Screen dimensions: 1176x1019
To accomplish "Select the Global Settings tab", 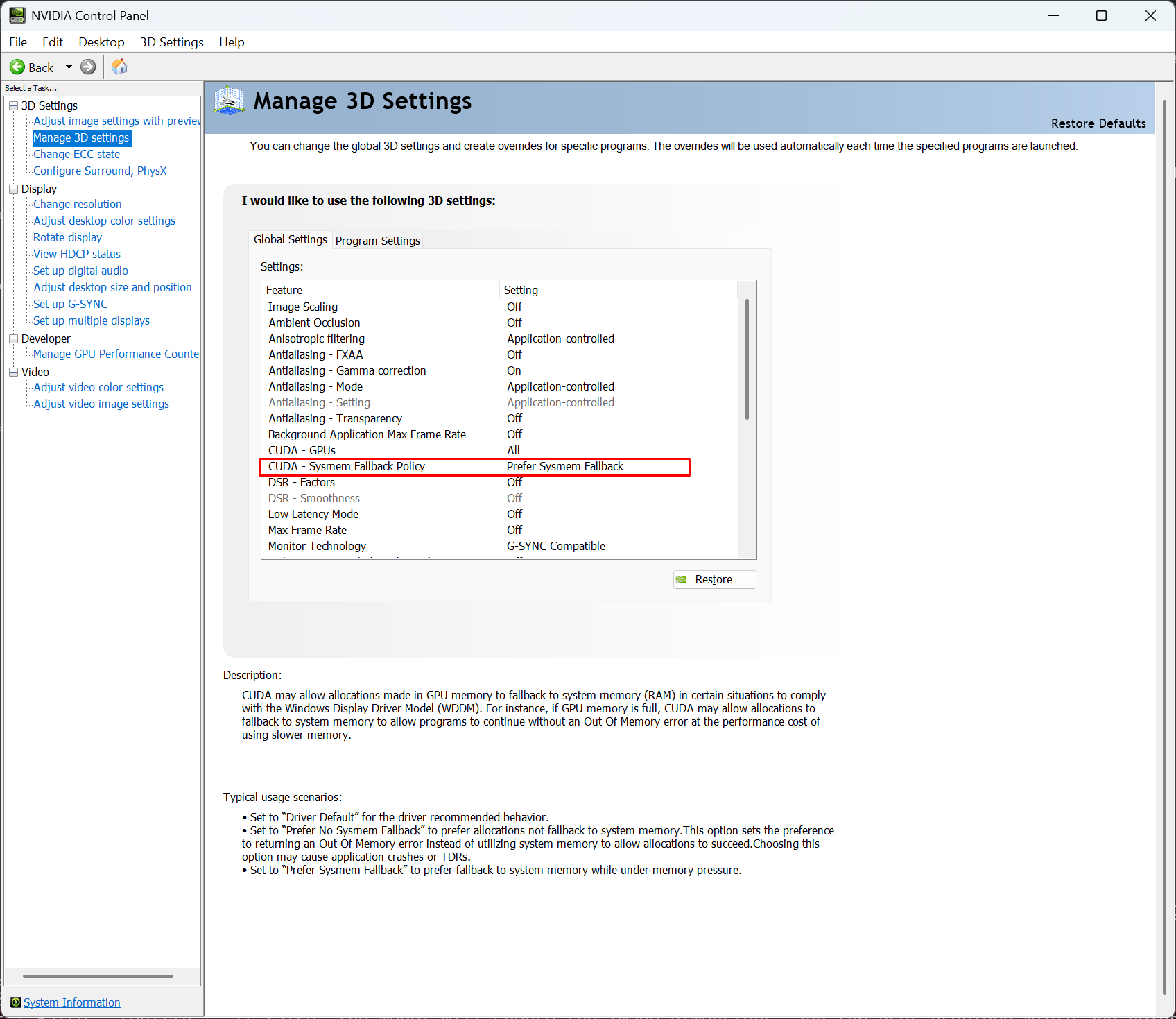I will (291, 239).
